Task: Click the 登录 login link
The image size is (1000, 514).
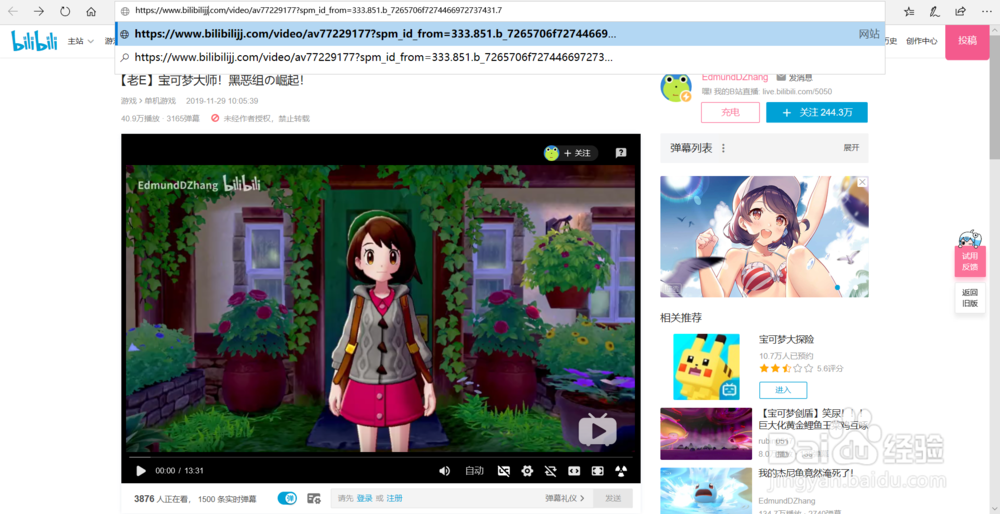Action: [x=364, y=498]
